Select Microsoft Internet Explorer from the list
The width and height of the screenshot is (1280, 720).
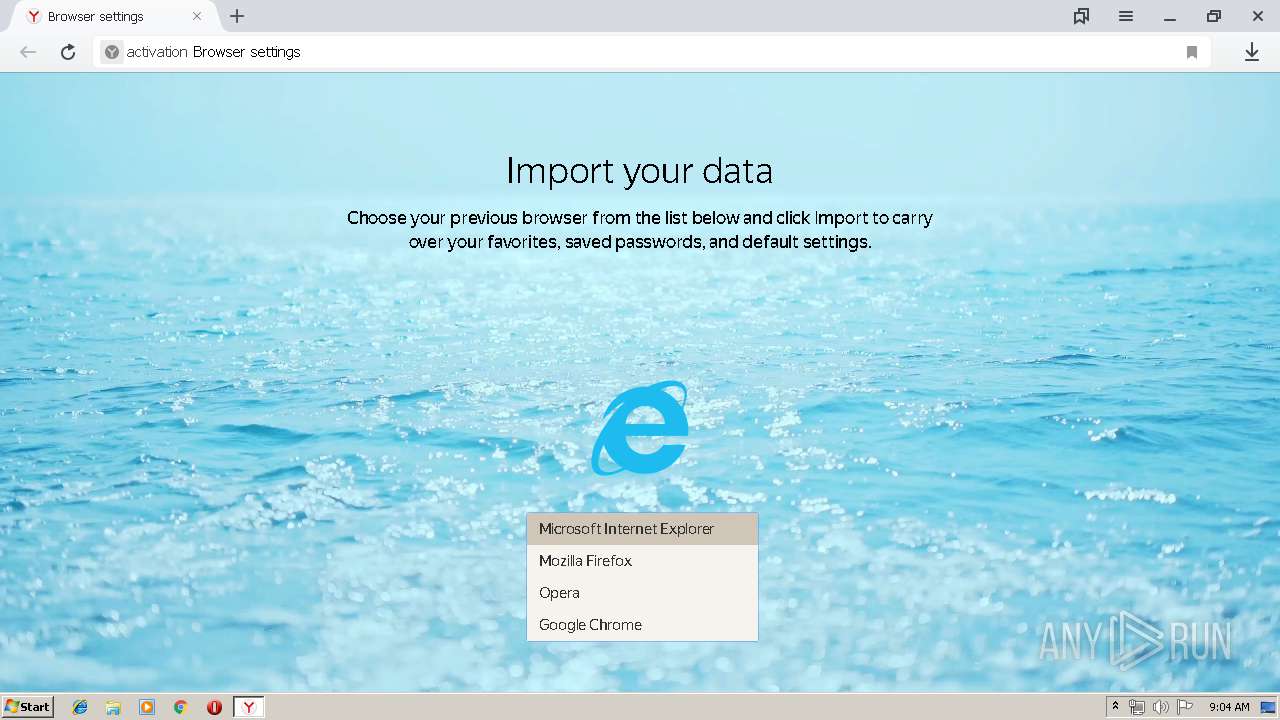[642, 529]
